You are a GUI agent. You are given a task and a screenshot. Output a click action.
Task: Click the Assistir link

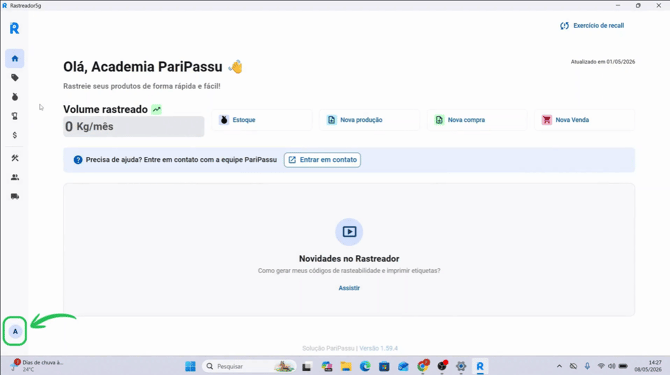click(349, 288)
